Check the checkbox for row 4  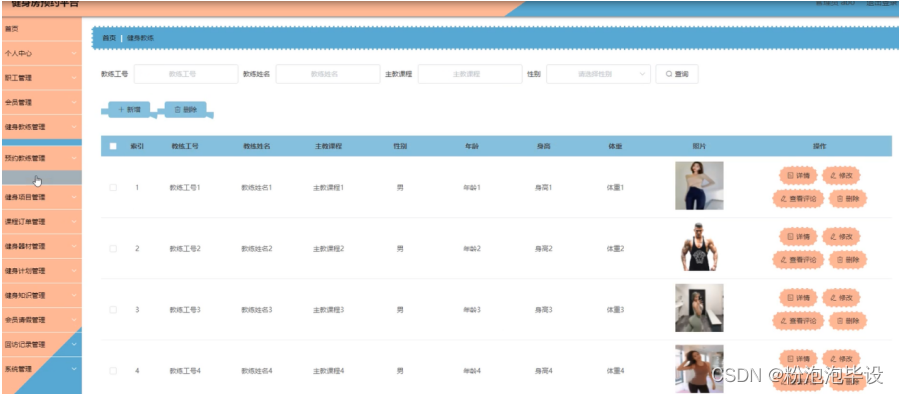point(113,371)
